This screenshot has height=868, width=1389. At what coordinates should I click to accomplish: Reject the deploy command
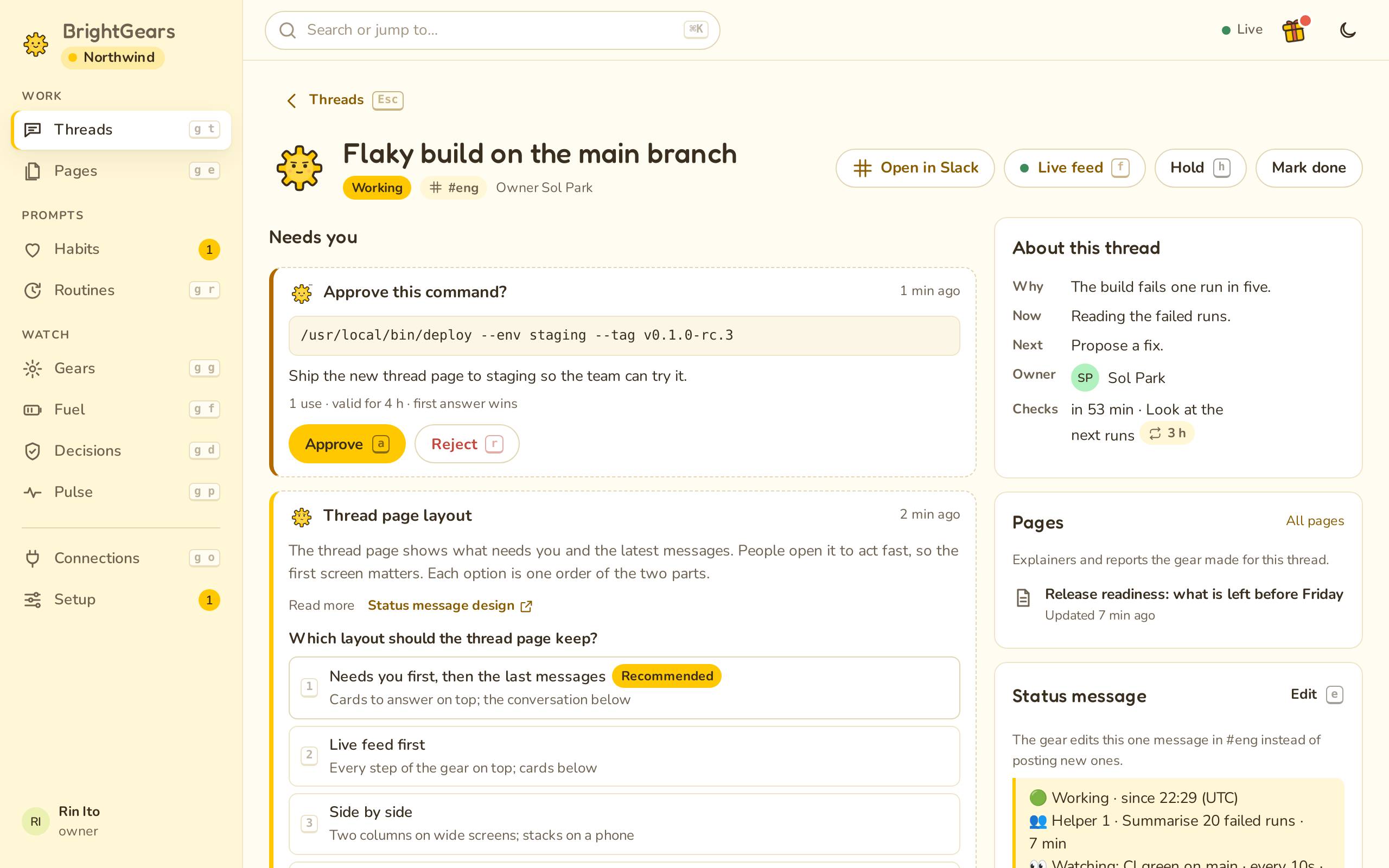pyautogui.click(x=467, y=444)
